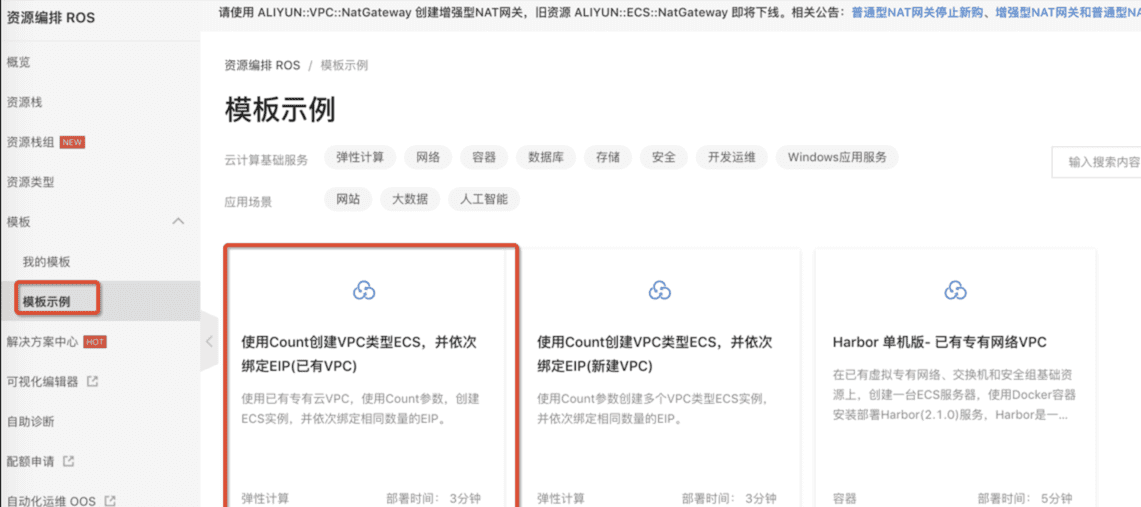
Task: Open 自助诊断 in the sidebar
Action: tap(30, 421)
